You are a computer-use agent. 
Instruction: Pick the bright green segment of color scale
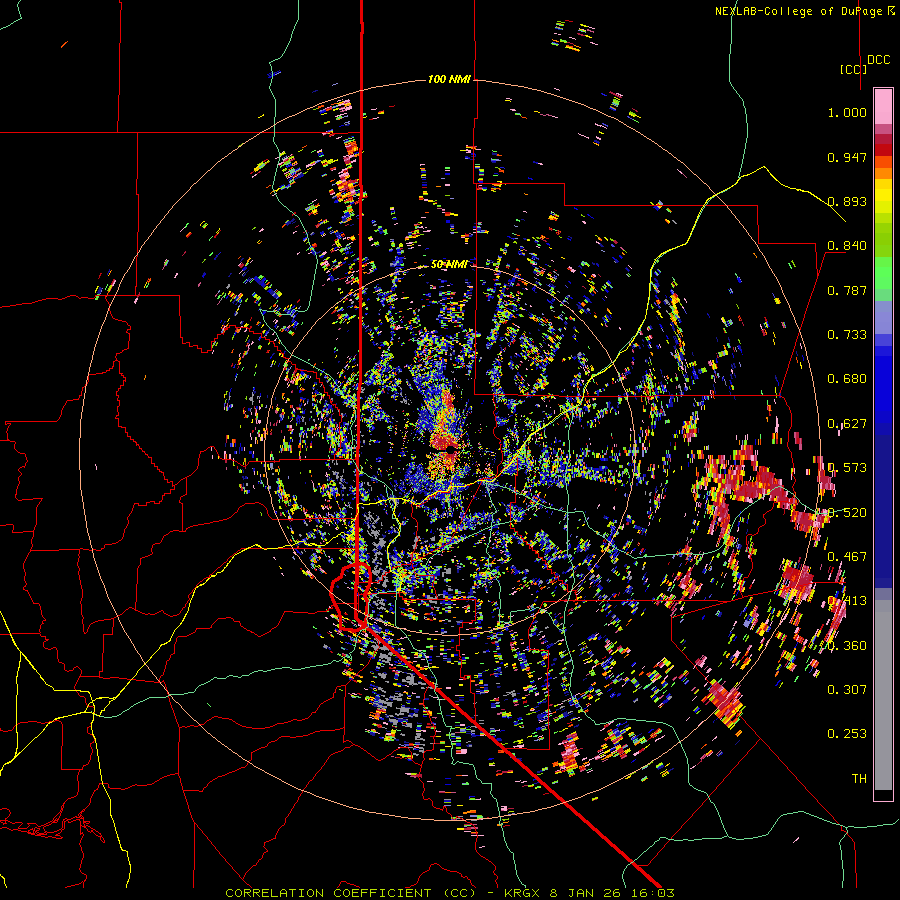coord(883,273)
